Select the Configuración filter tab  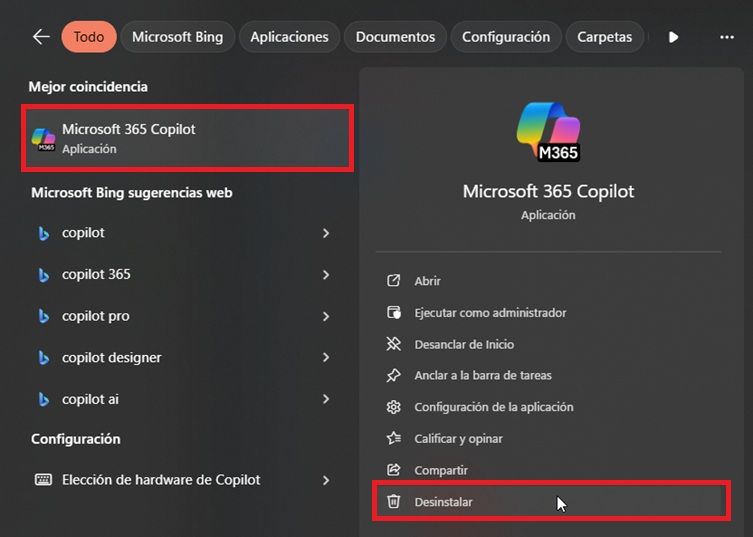point(506,37)
